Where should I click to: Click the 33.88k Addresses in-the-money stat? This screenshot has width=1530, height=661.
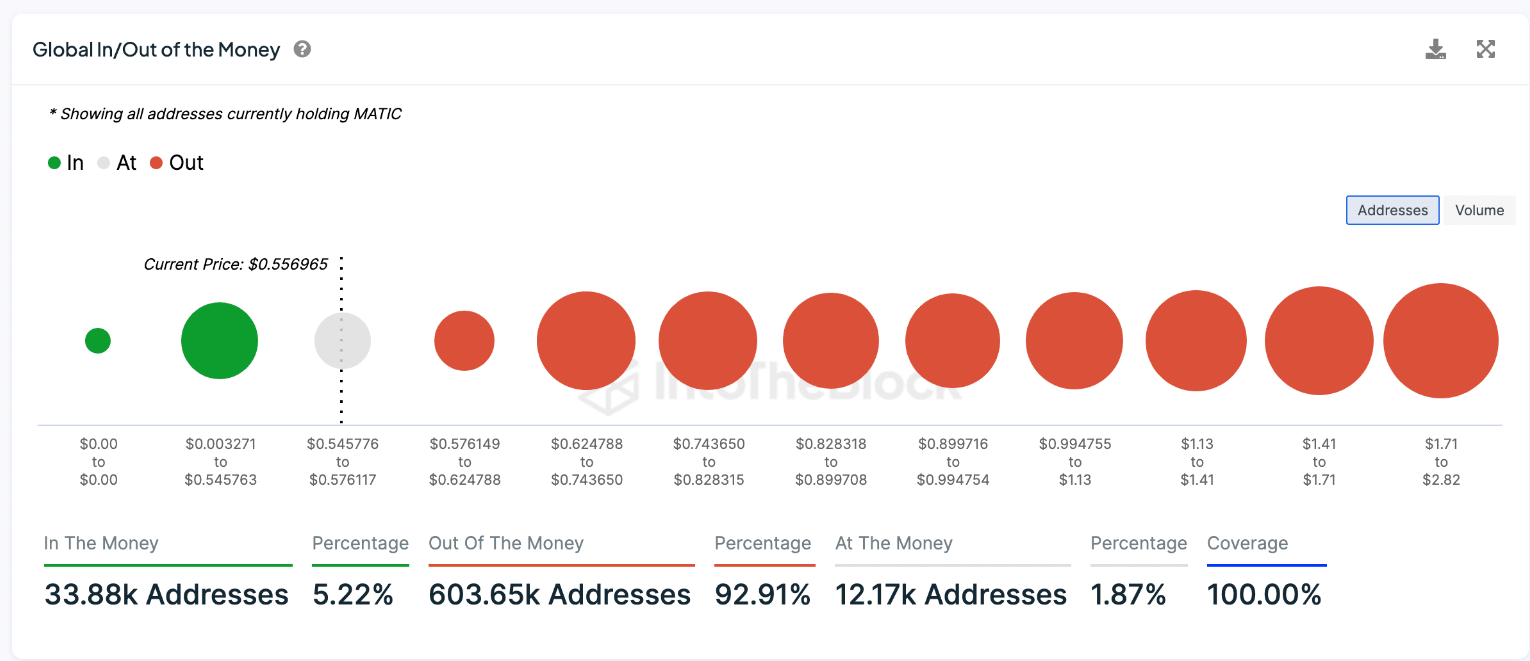coord(166,595)
